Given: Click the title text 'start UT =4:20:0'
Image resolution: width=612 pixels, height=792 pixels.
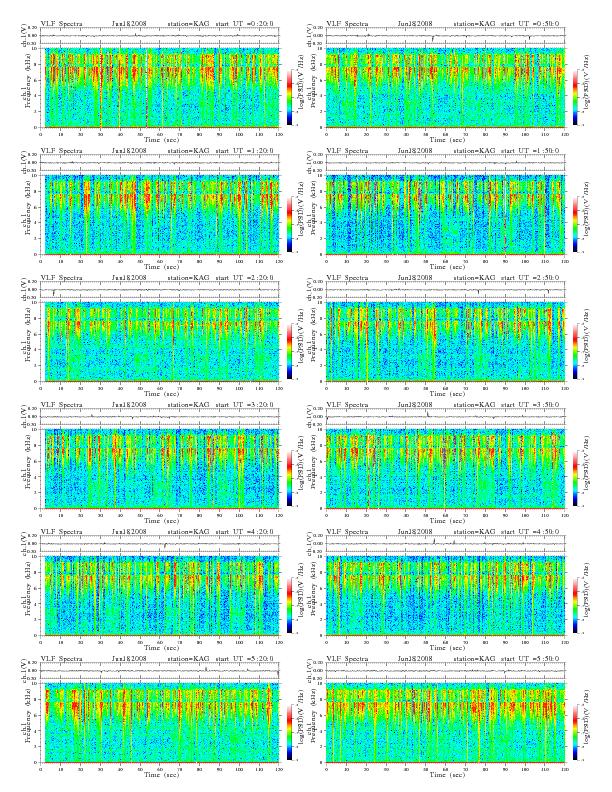Looking at the screenshot, I should [x=244, y=532].
